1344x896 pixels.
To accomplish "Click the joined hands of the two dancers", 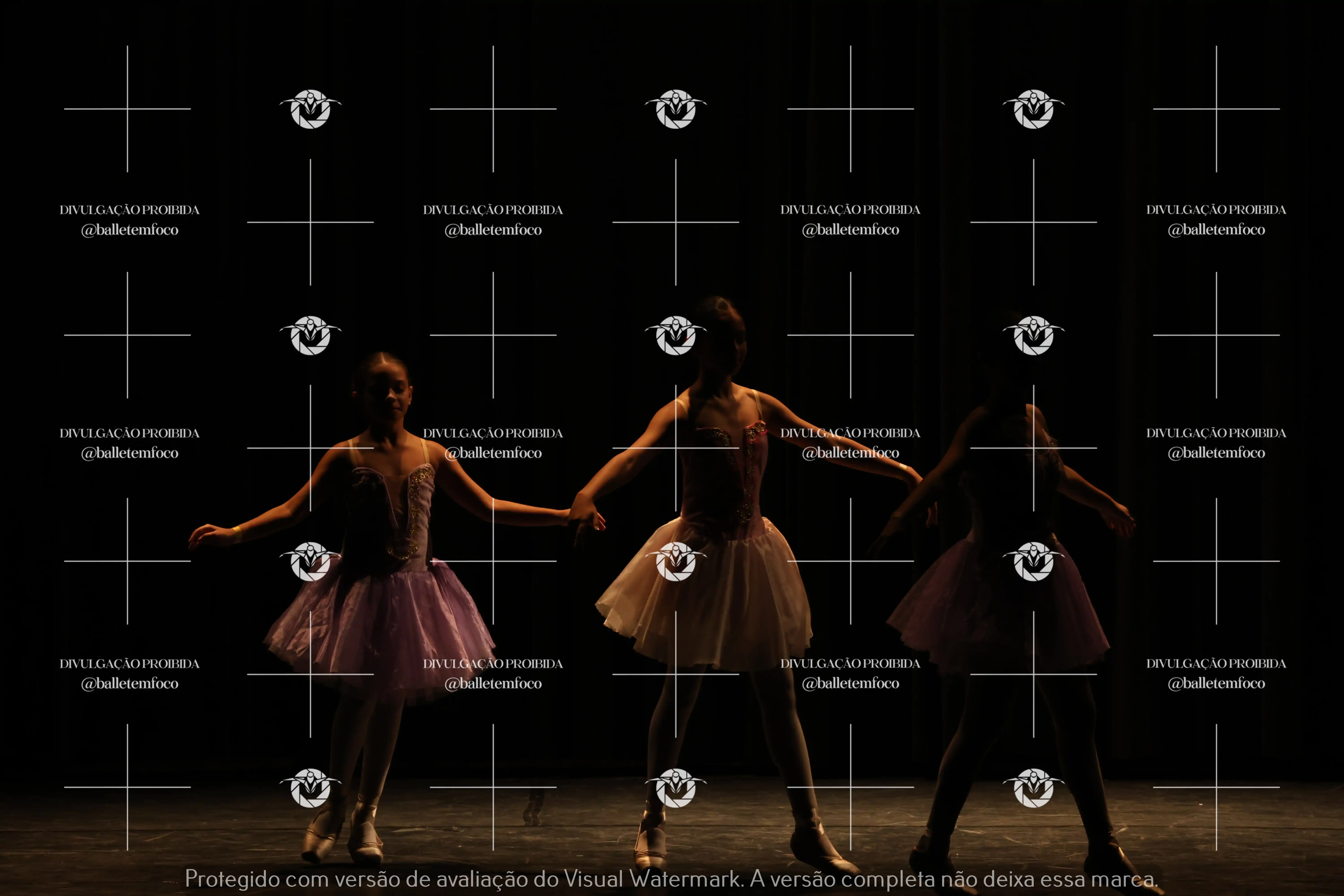I will (x=586, y=516).
